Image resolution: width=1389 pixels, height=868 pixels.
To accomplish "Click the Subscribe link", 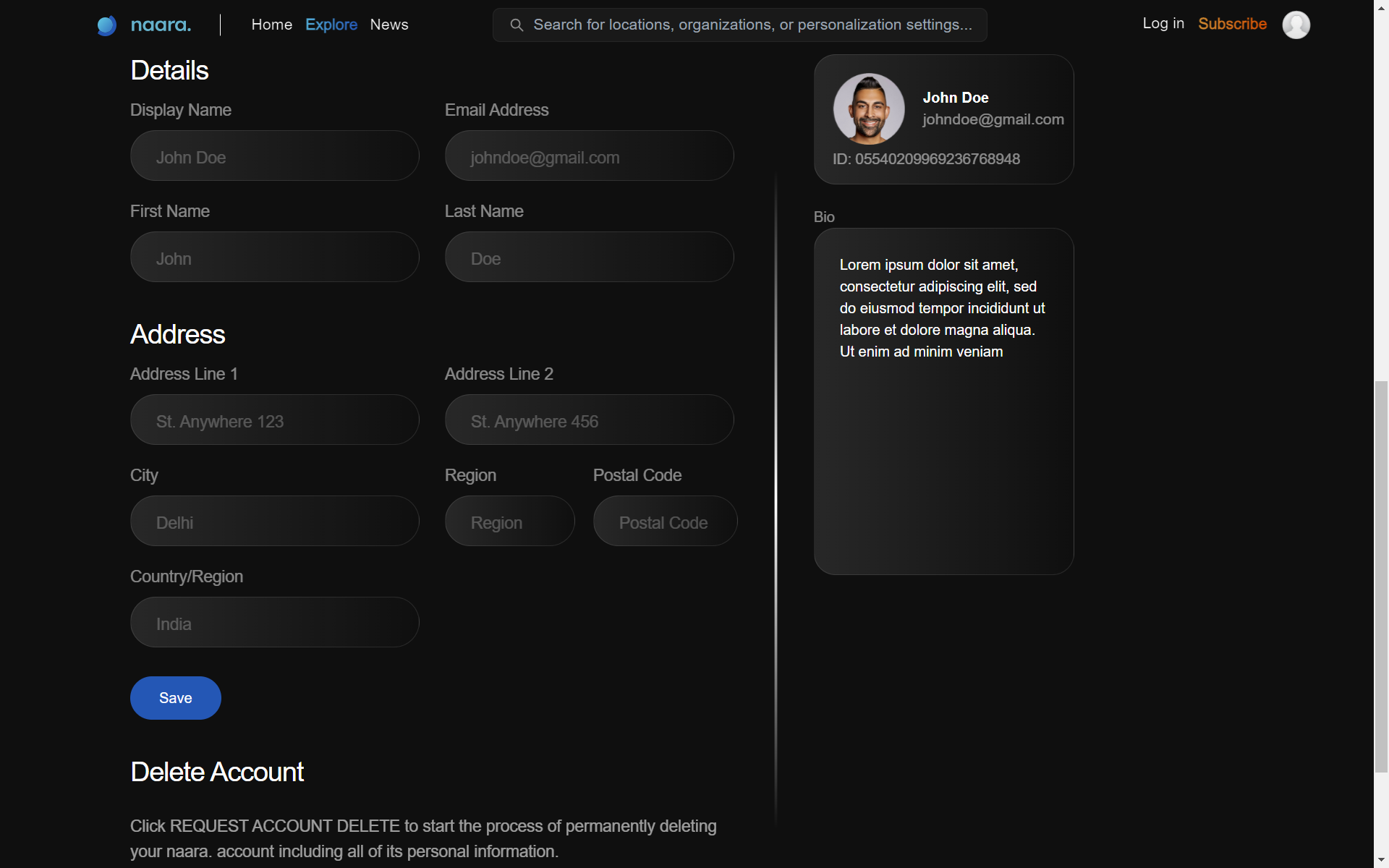I will coord(1232,24).
